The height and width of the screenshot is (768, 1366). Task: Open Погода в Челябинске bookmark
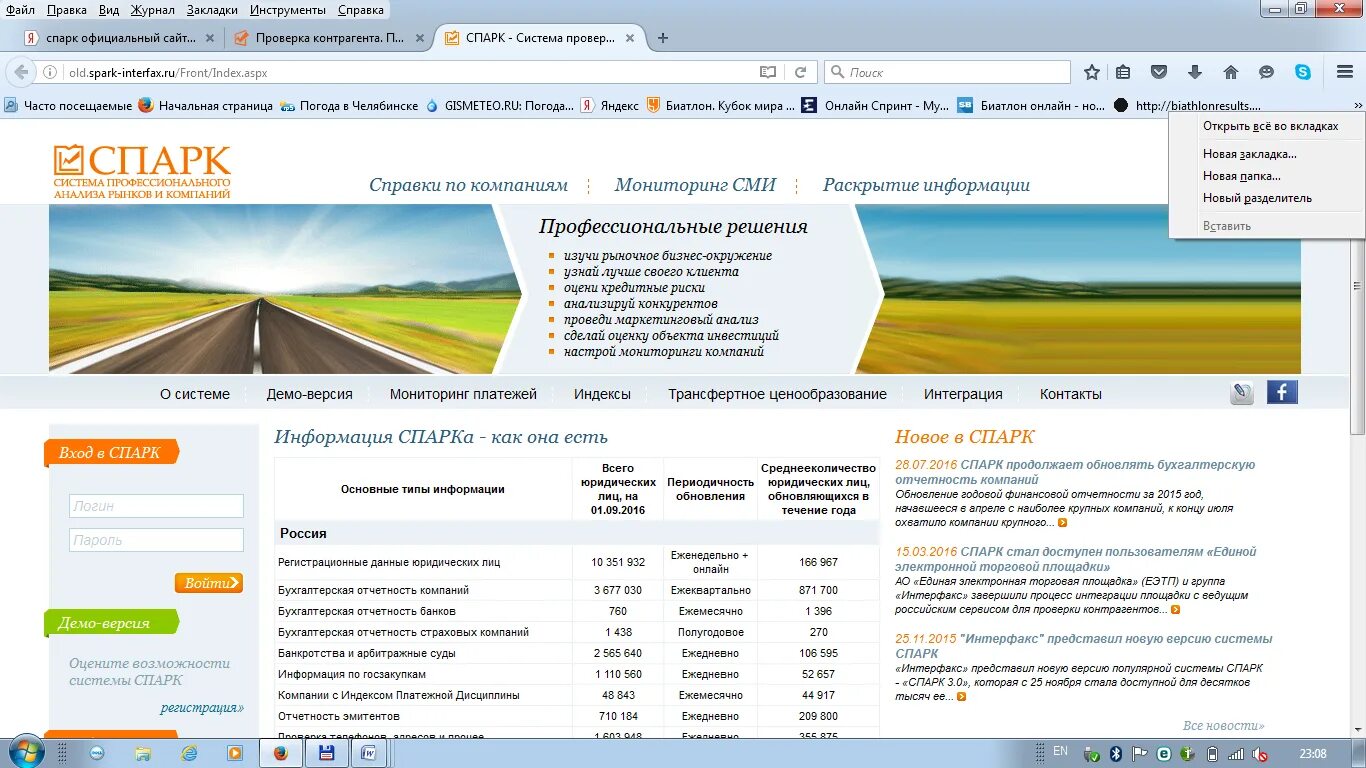point(349,105)
